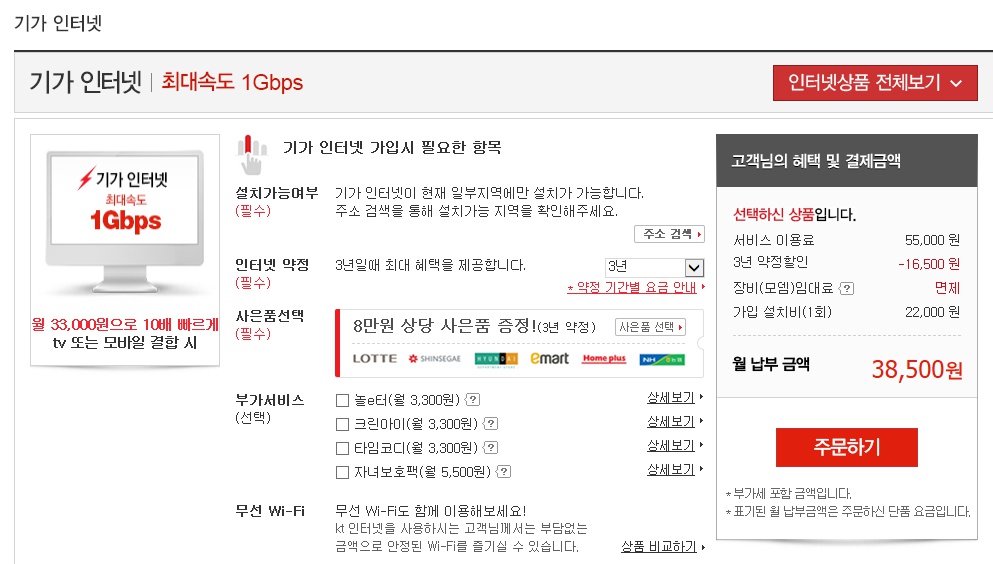Open the 사은품 선택 gift selector

(x=651, y=327)
